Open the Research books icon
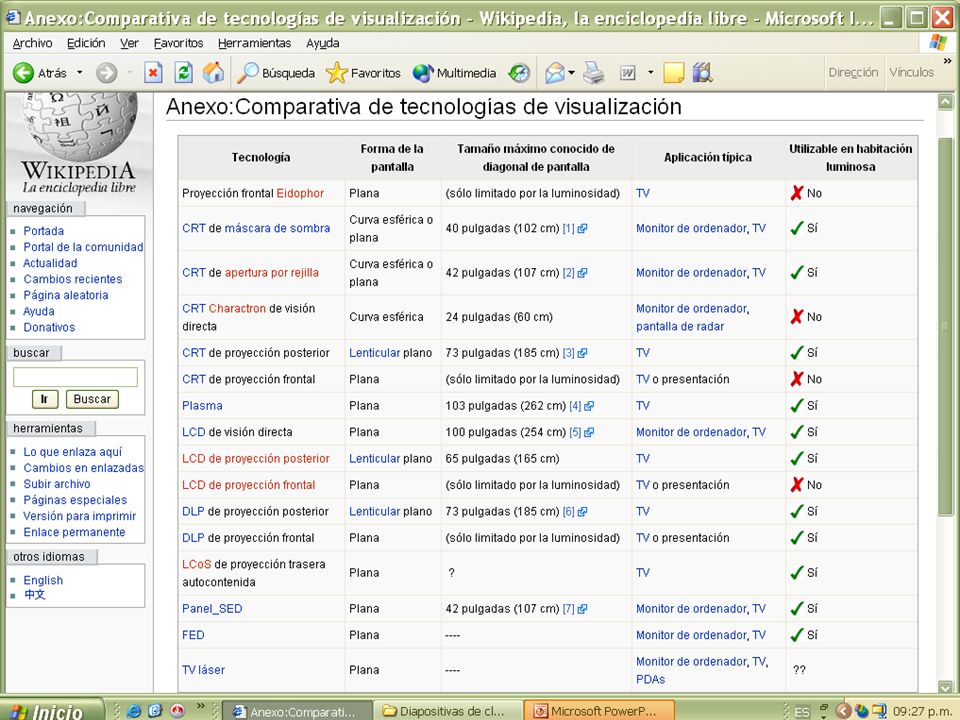This screenshot has width=960, height=720. click(703, 73)
